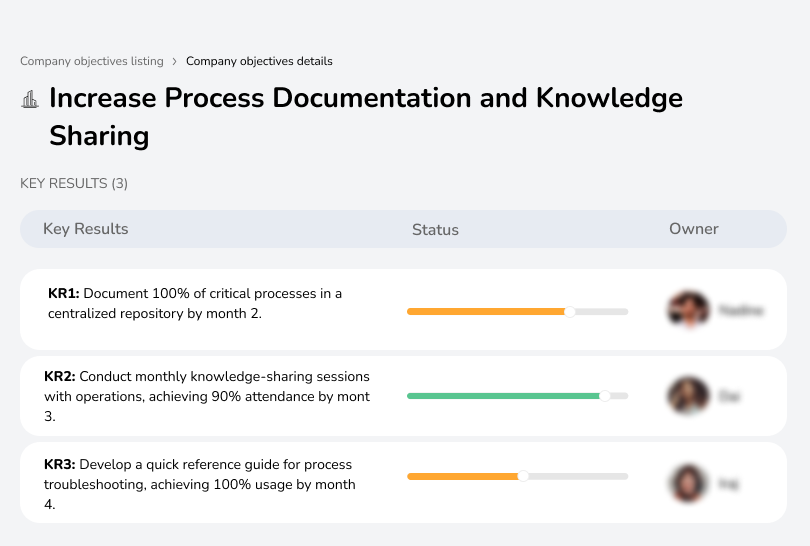This screenshot has height=546, width=810.
Task: Click the company building icon beside the title
Action: [x=30, y=99]
